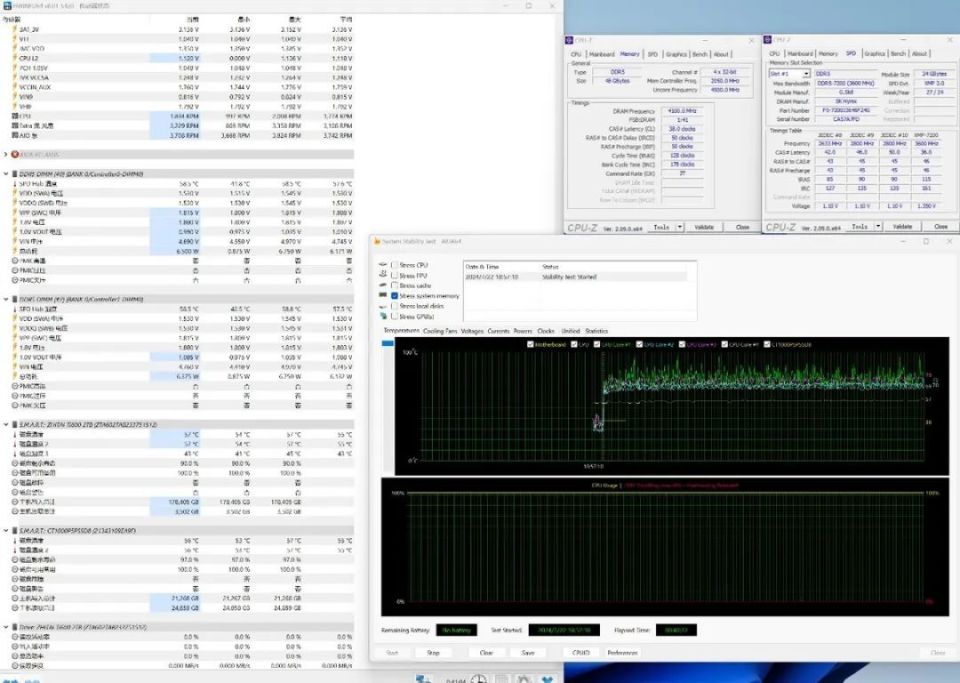Screen dimensions: 960x683
Task: Click the fan icon of the AIO pump row
Action: pos(15,135)
